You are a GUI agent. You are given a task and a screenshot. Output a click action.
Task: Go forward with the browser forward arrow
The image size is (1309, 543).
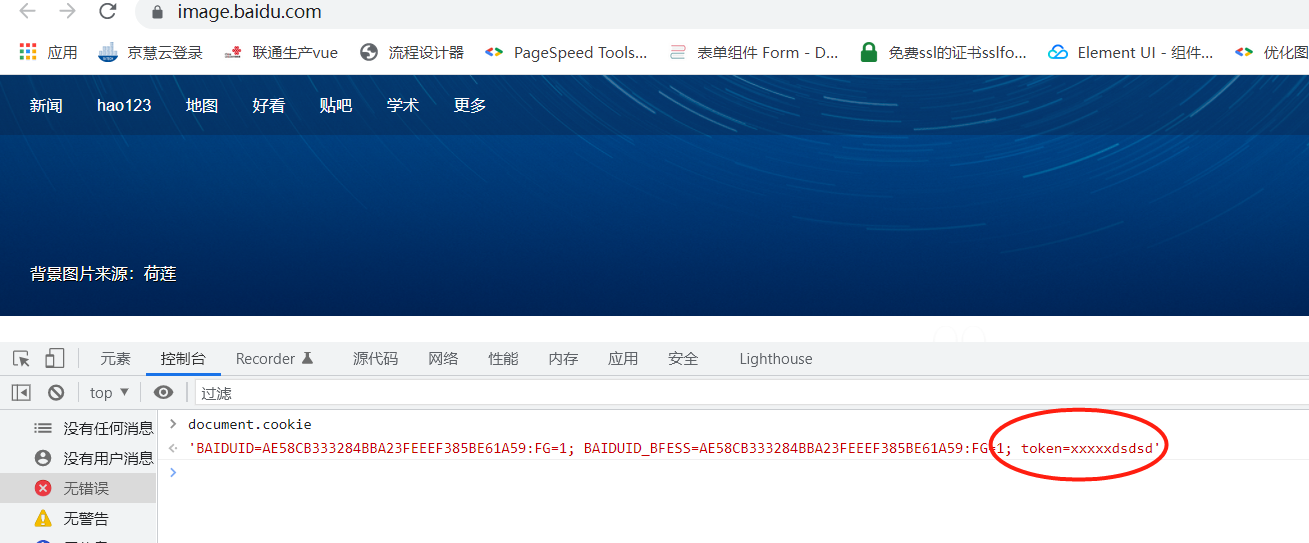tap(67, 12)
